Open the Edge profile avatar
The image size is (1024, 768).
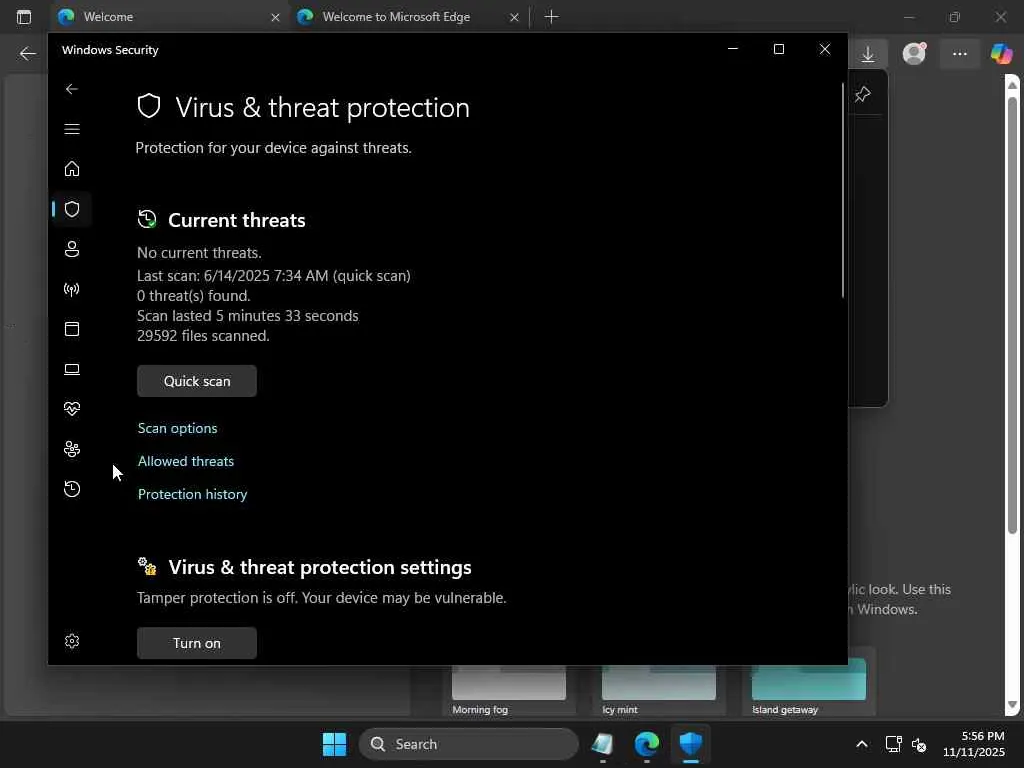click(x=914, y=54)
